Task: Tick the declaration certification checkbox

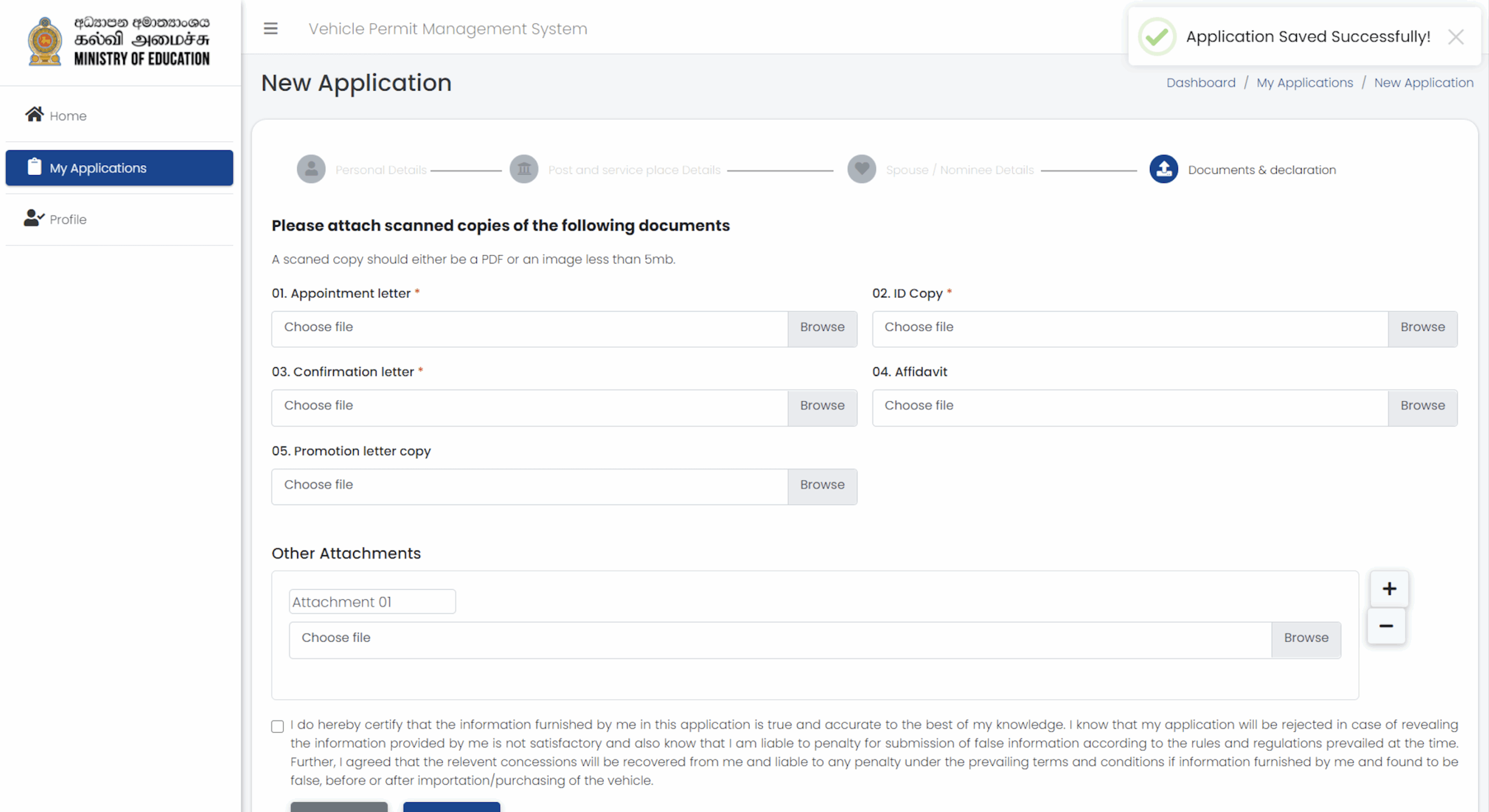Action: point(277,726)
